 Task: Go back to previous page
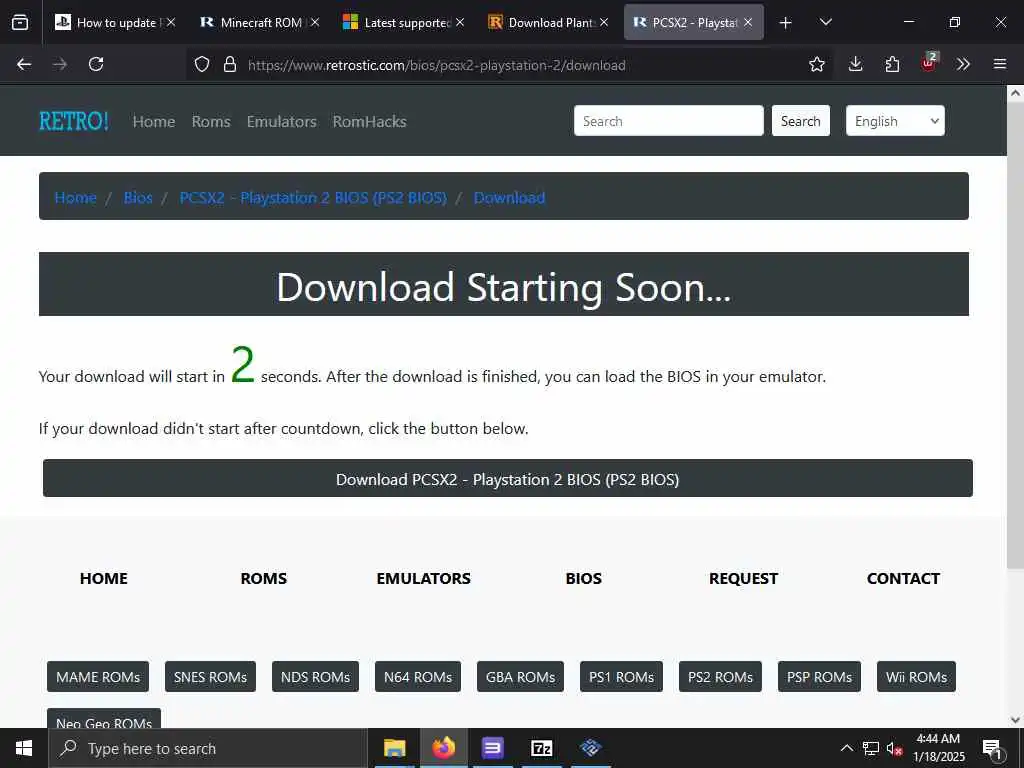tap(24, 64)
